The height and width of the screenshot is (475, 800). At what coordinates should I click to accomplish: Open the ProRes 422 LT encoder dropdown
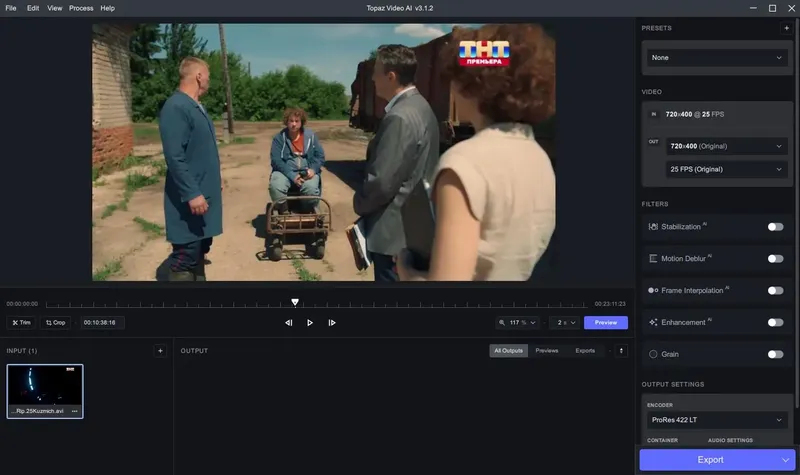tap(717, 420)
